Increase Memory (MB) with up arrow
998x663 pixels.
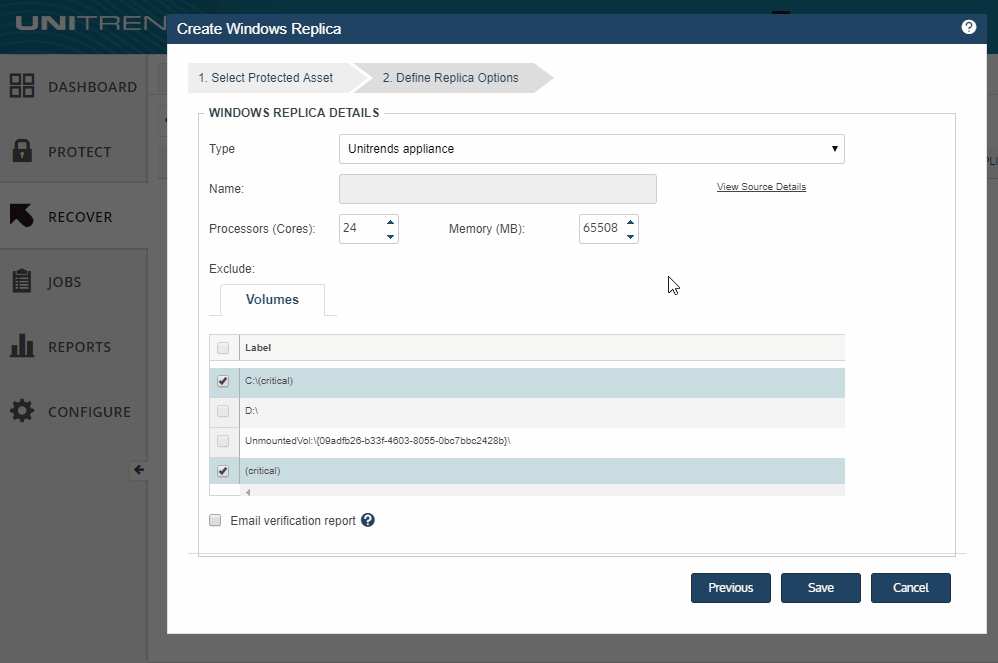point(630,221)
